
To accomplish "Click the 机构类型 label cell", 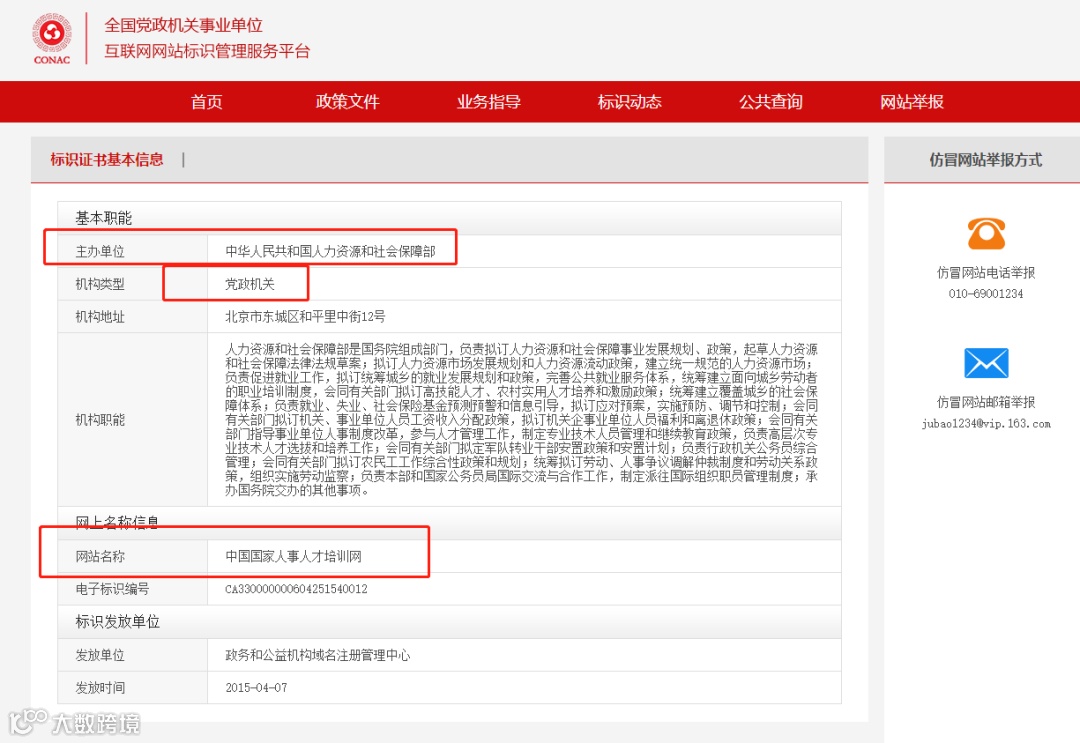I will click(x=133, y=284).
